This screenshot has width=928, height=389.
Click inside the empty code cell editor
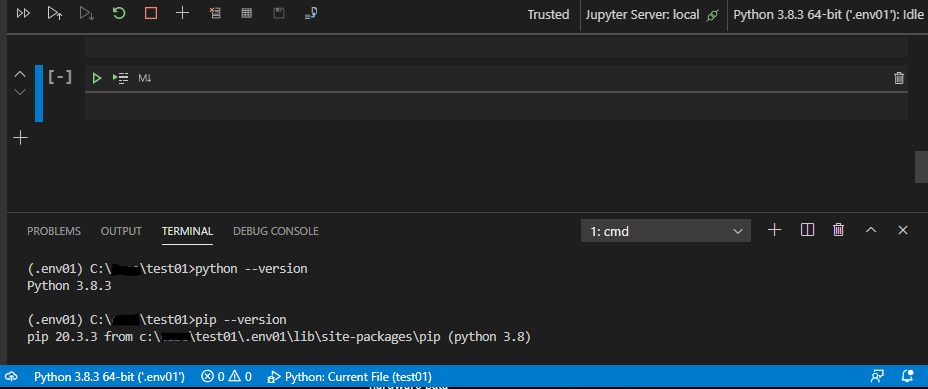pyautogui.click(x=496, y=107)
